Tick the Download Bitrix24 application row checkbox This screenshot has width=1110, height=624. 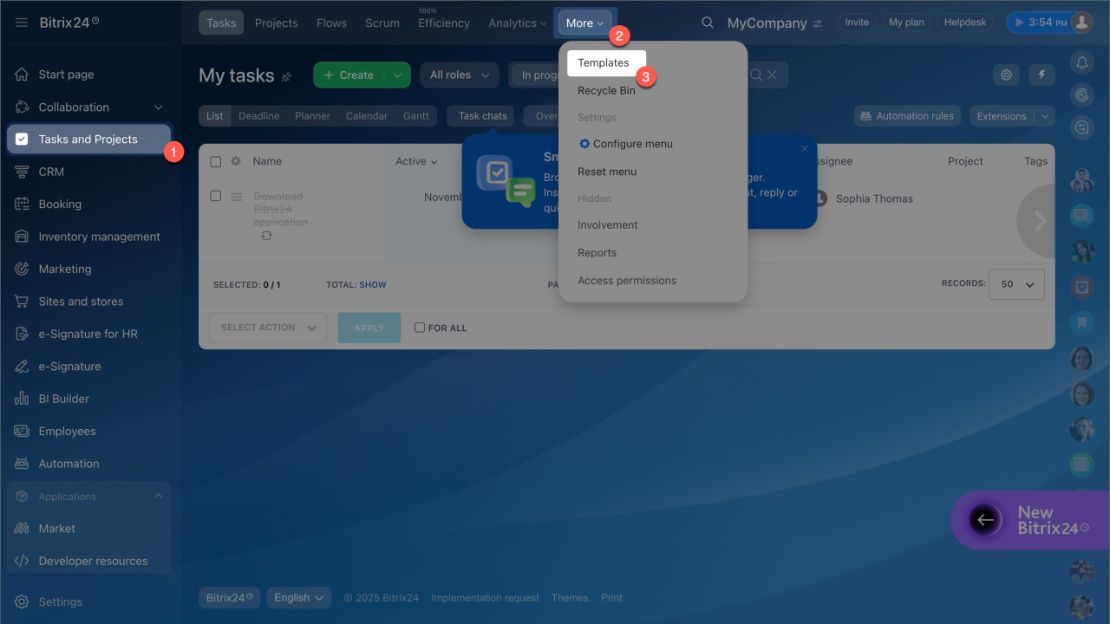click(215, 195)
